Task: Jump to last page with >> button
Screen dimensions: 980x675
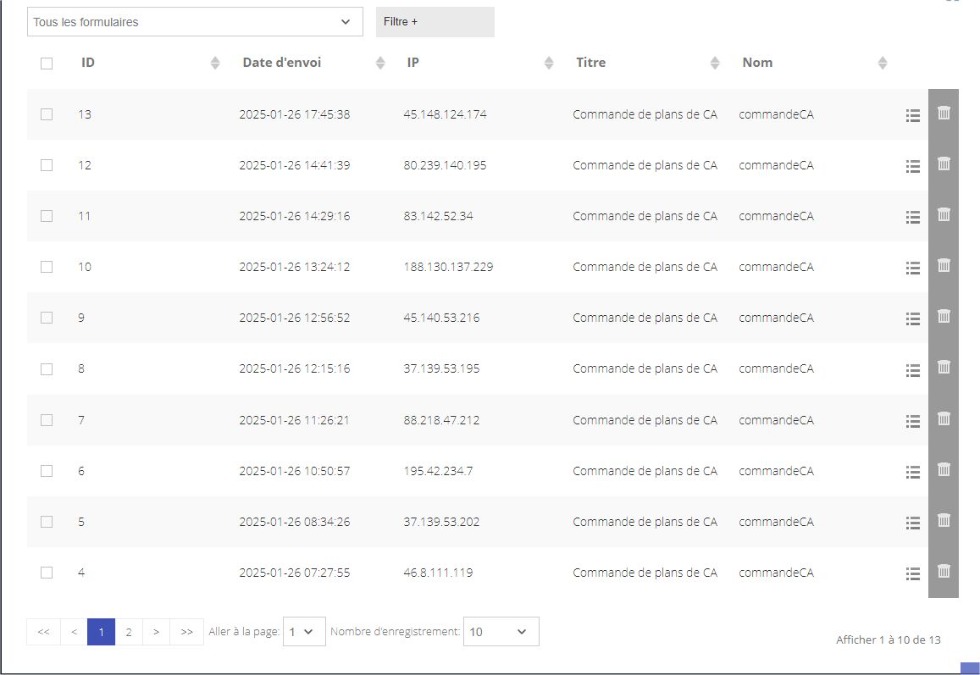Action: click(186, 632)
